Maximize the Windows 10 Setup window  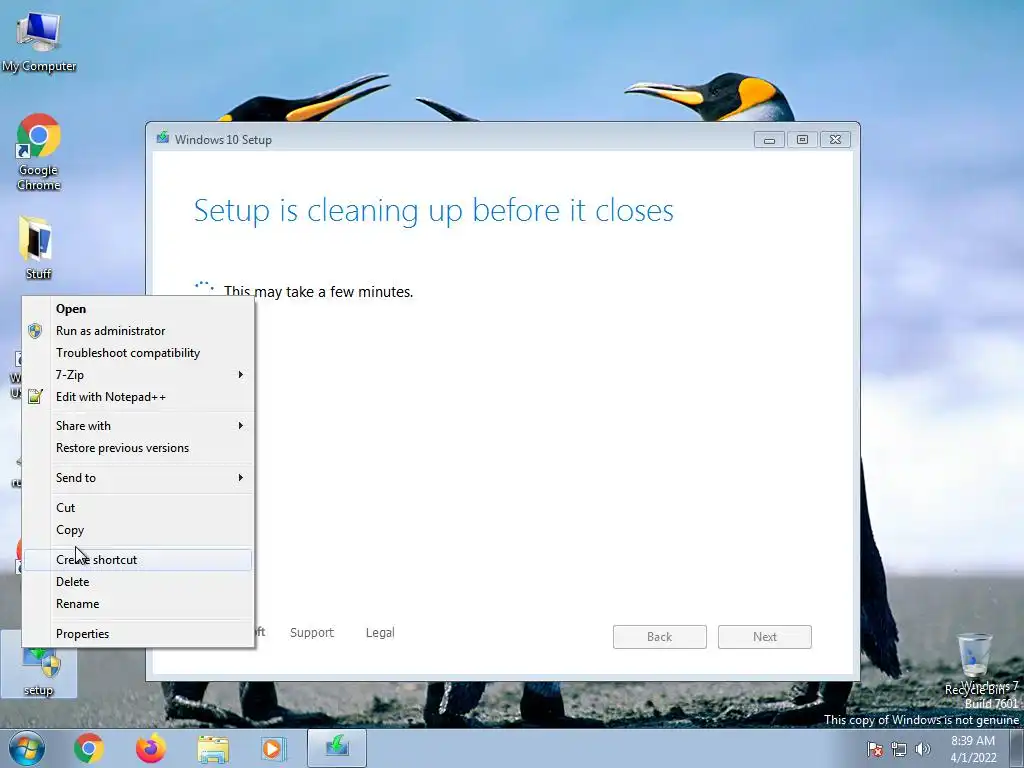[x=802, y=140]
